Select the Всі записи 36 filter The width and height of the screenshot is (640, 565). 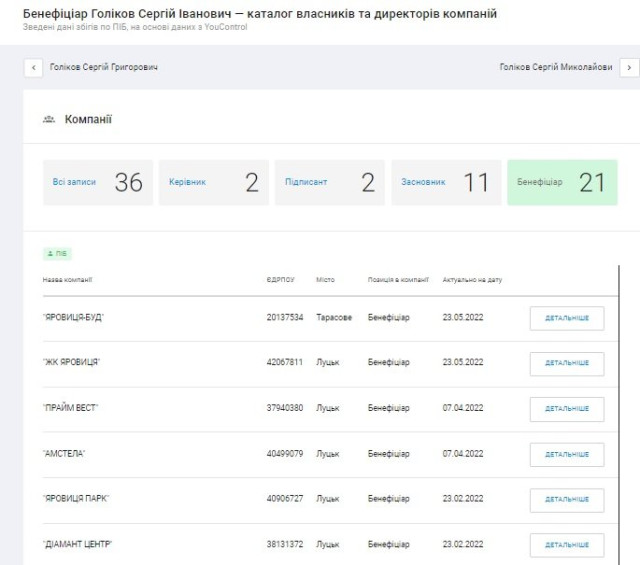click(x=98, y=182)
